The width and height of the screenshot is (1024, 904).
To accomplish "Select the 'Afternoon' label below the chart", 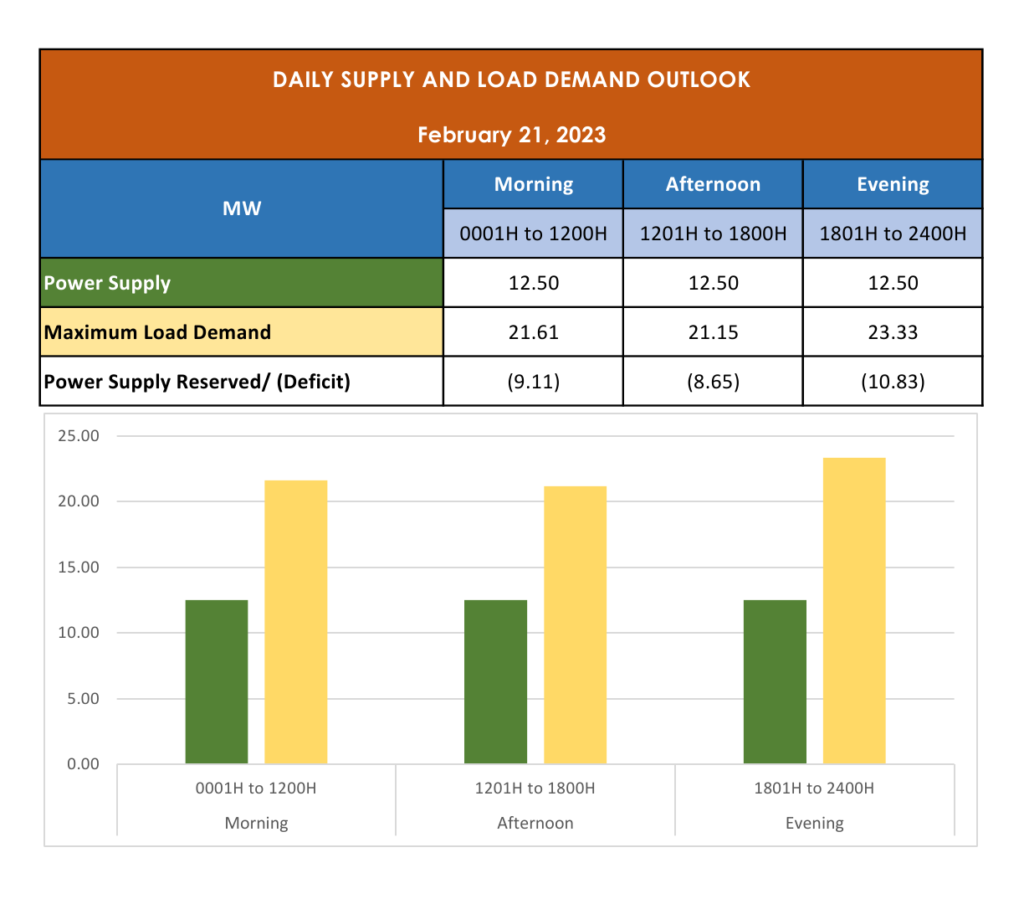I will pos(535,823).
